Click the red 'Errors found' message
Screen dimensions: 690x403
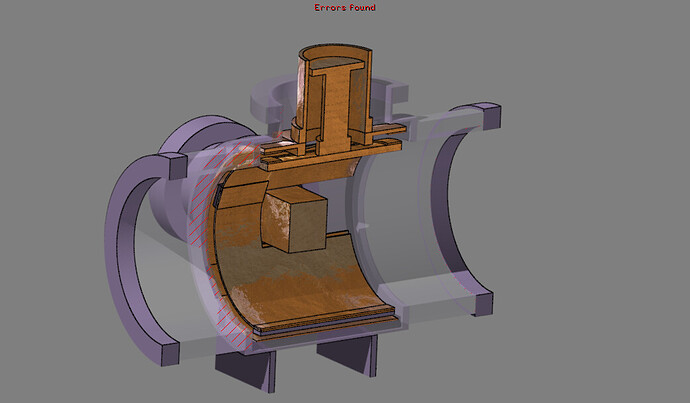click(345, 7)
